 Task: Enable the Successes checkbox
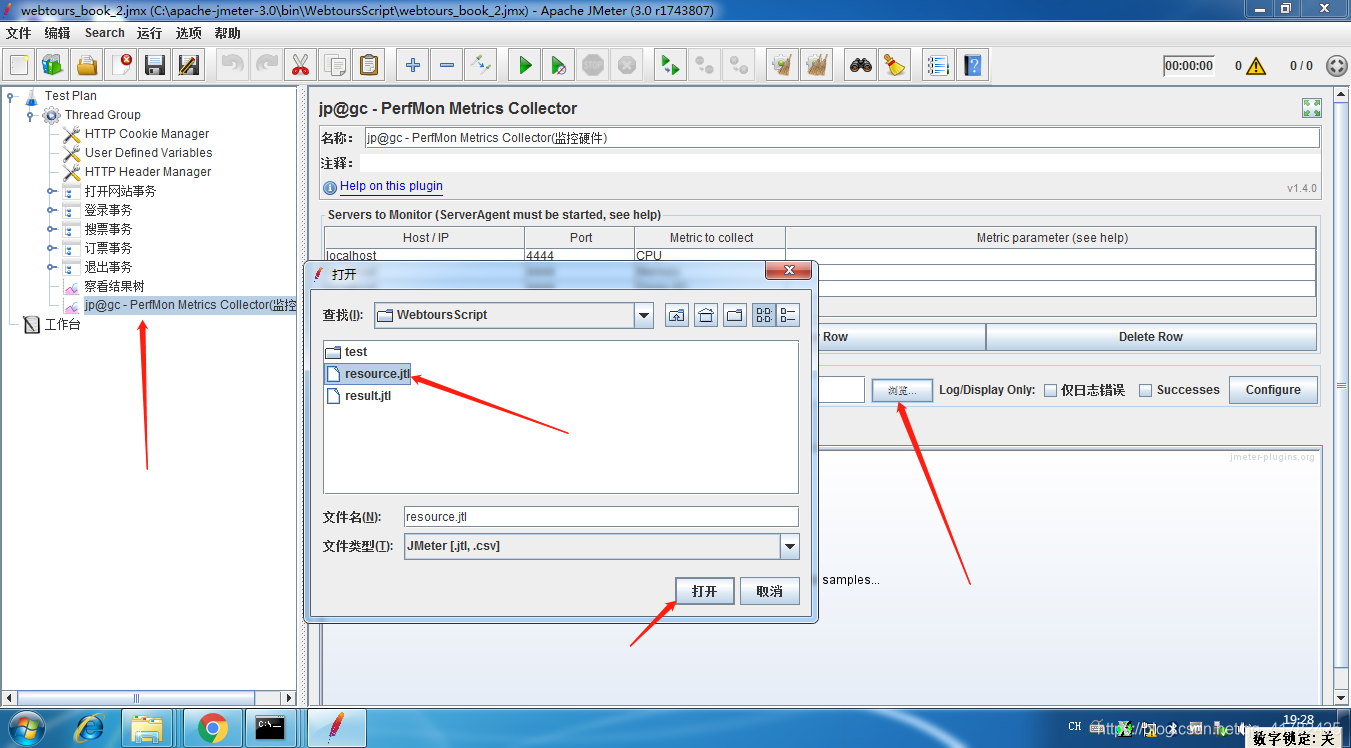point(1146,390)
